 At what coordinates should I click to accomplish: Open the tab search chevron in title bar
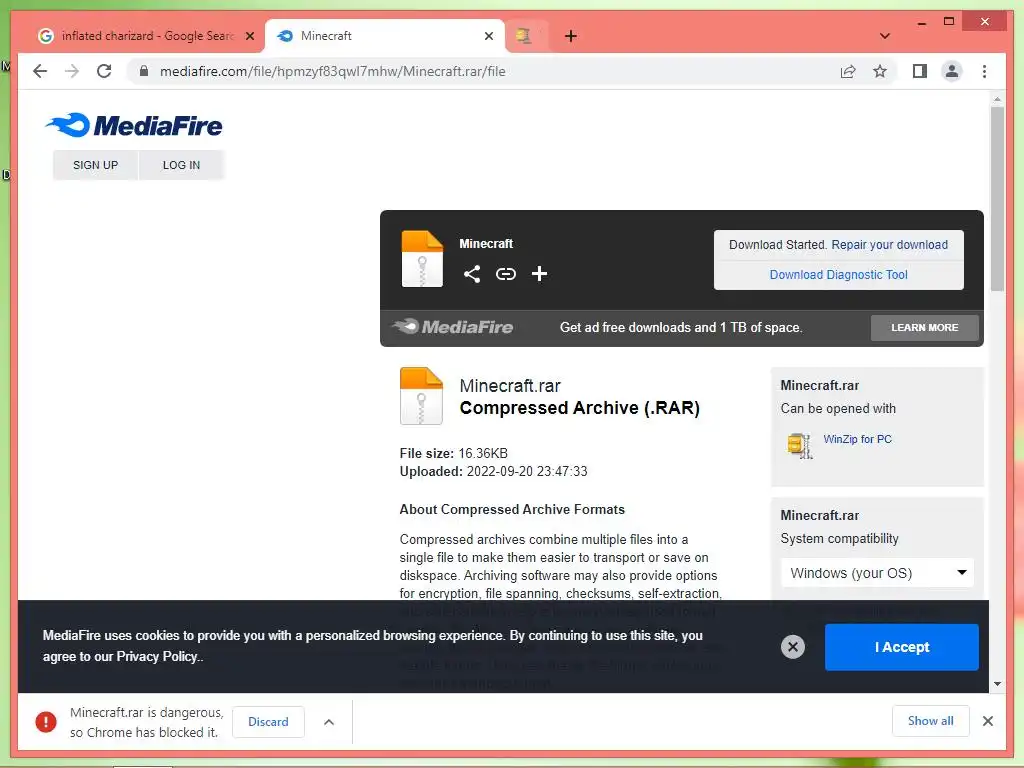[x=885, y=36]
